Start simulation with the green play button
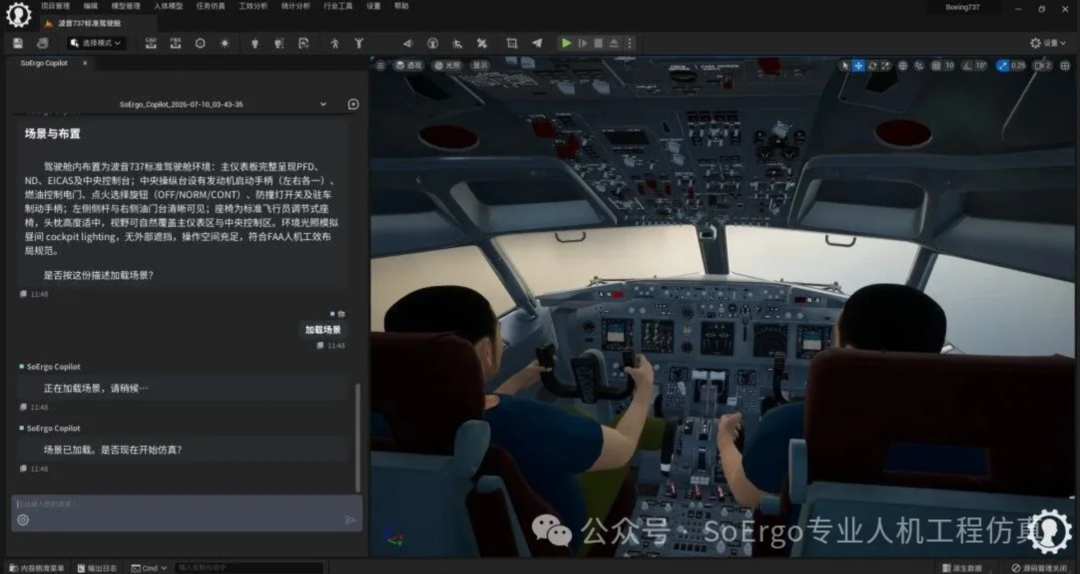Image resolution: width=1080 pixels, height=574 pixels. click(x=566, y=43)
